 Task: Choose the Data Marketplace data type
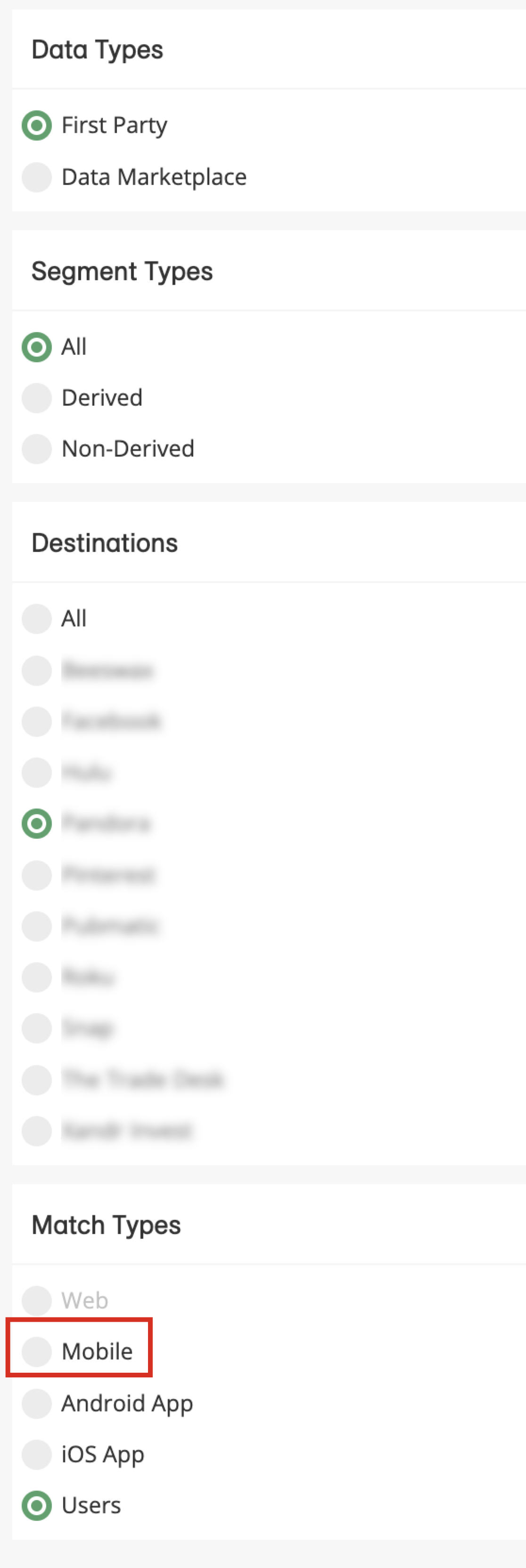[x=36, y=177]
